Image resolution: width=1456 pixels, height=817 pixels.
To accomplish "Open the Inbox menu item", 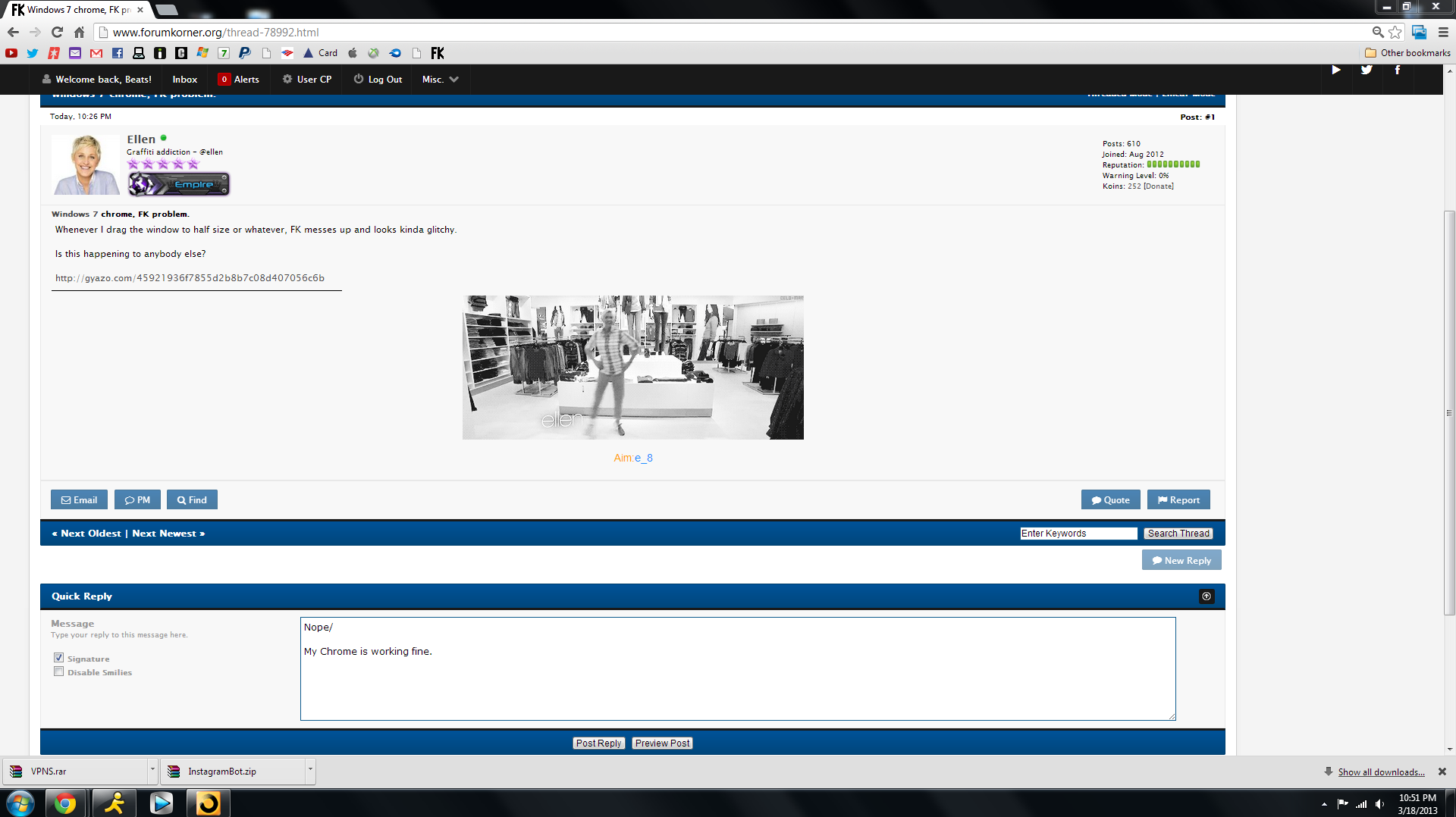I will click(x=185, y=80).
